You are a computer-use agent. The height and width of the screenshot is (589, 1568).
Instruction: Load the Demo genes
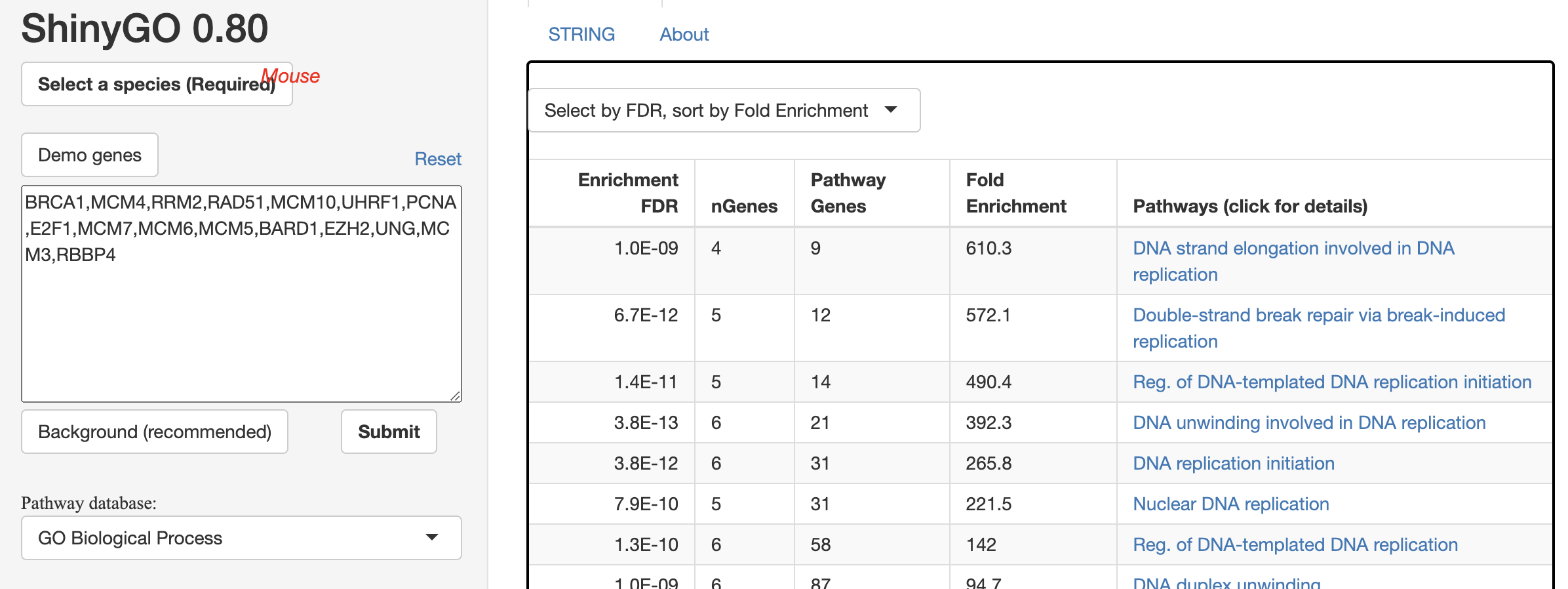pos(90,155)
